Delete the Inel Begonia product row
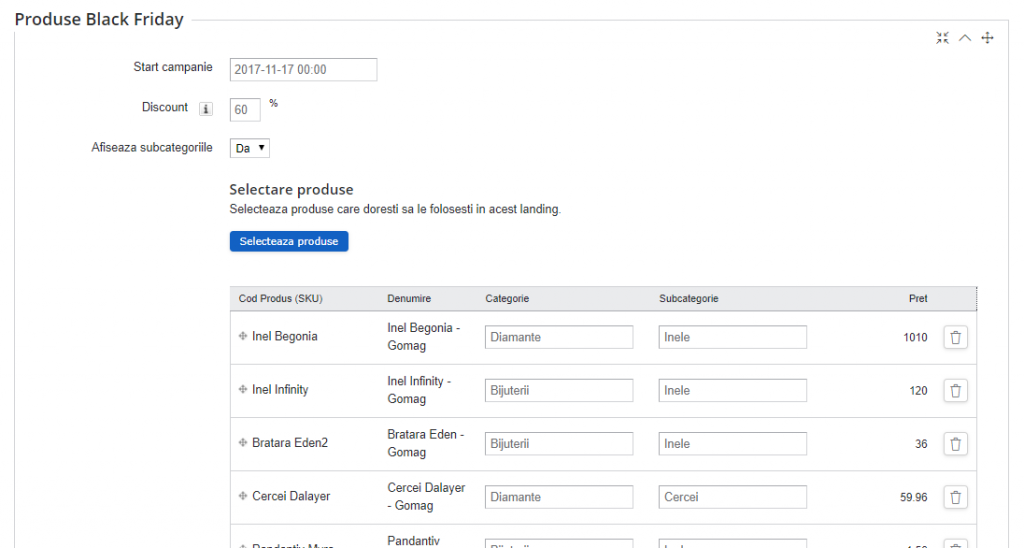1024x548 pixels. click(x=955, y=338)
